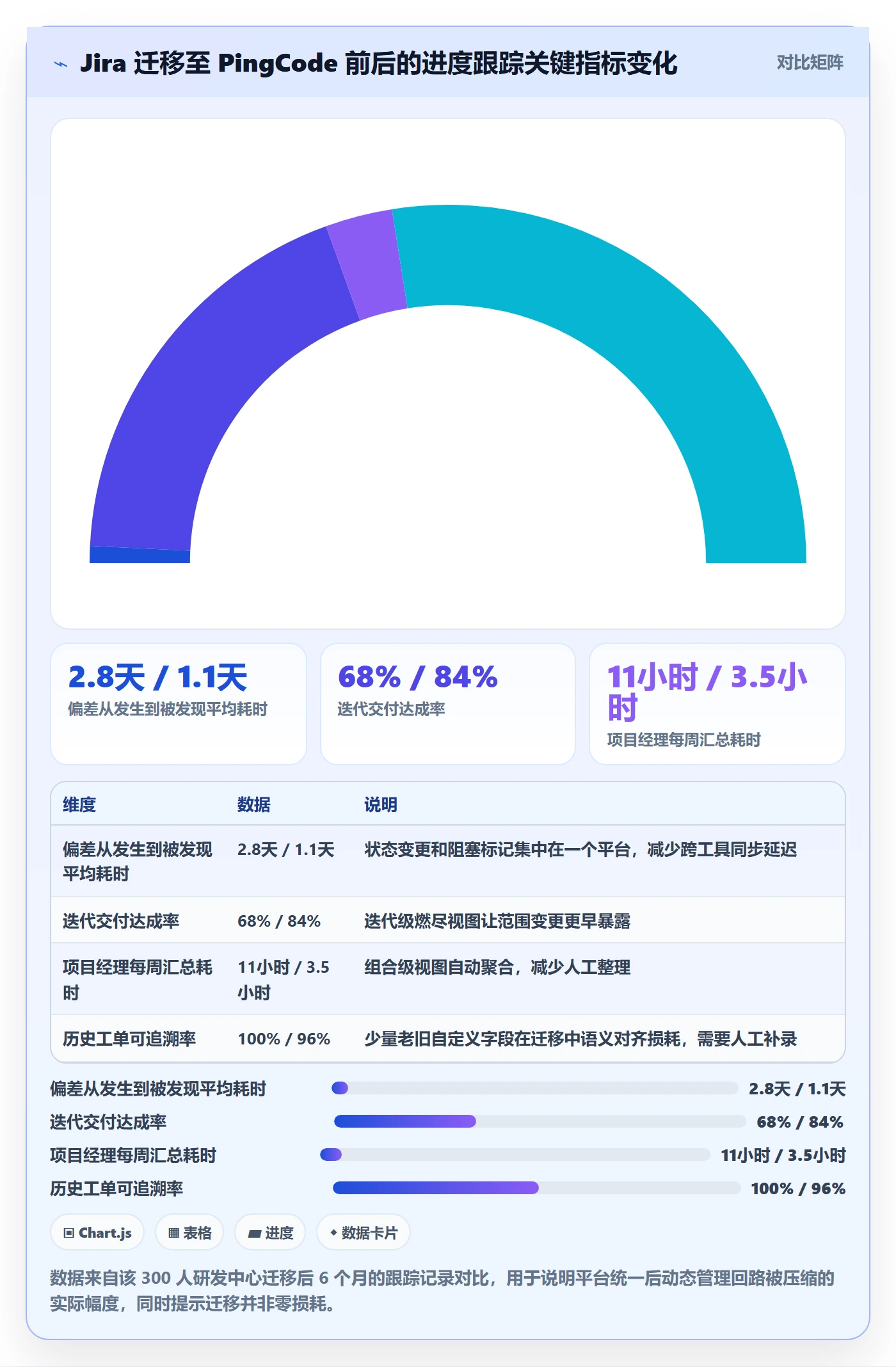Click the 项目经理每周汇总耗时 caption in the stat card
This screenshot has height=1367, width=896.
point(684,740)
